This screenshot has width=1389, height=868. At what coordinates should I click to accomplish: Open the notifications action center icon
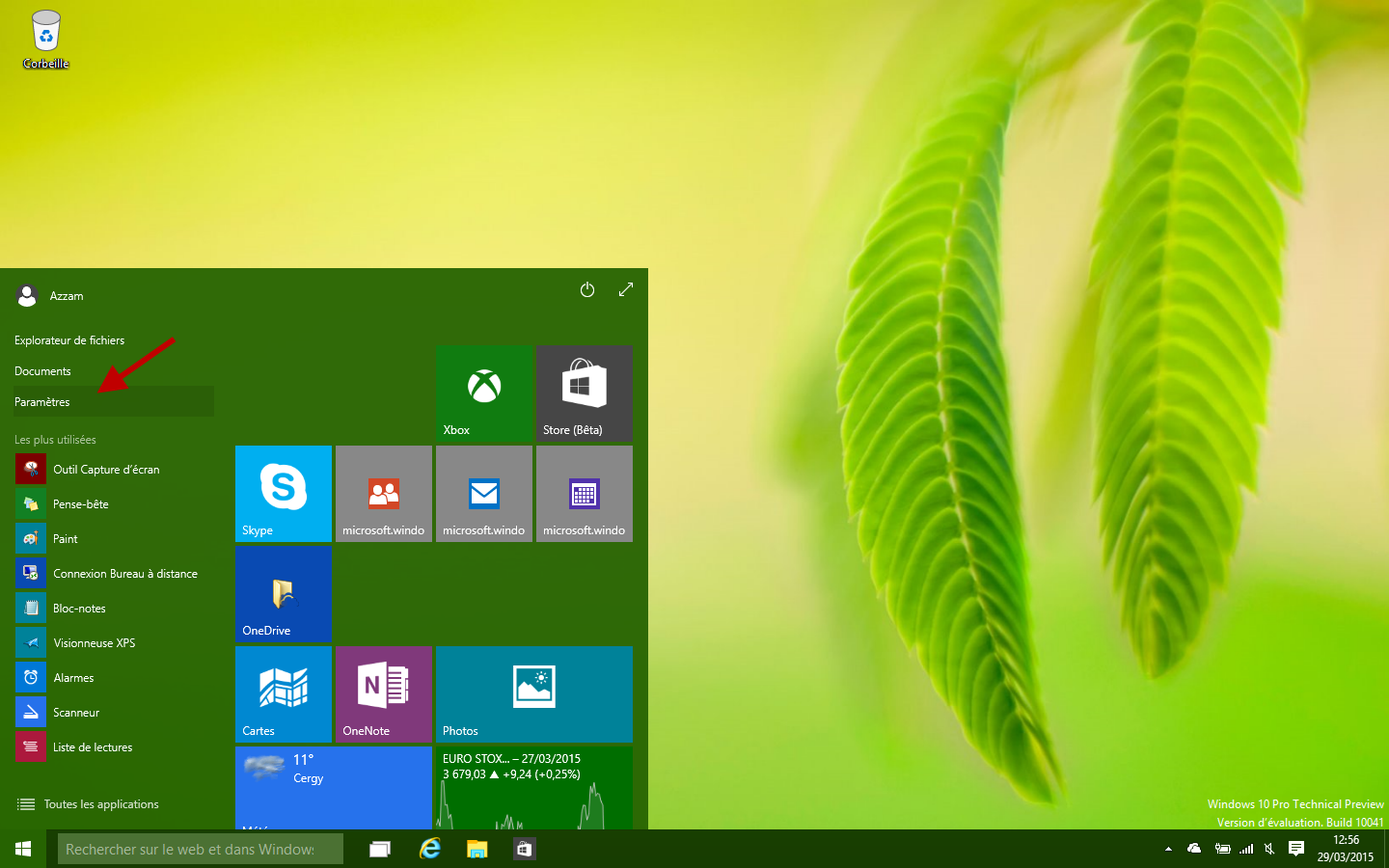(1296, 849)
